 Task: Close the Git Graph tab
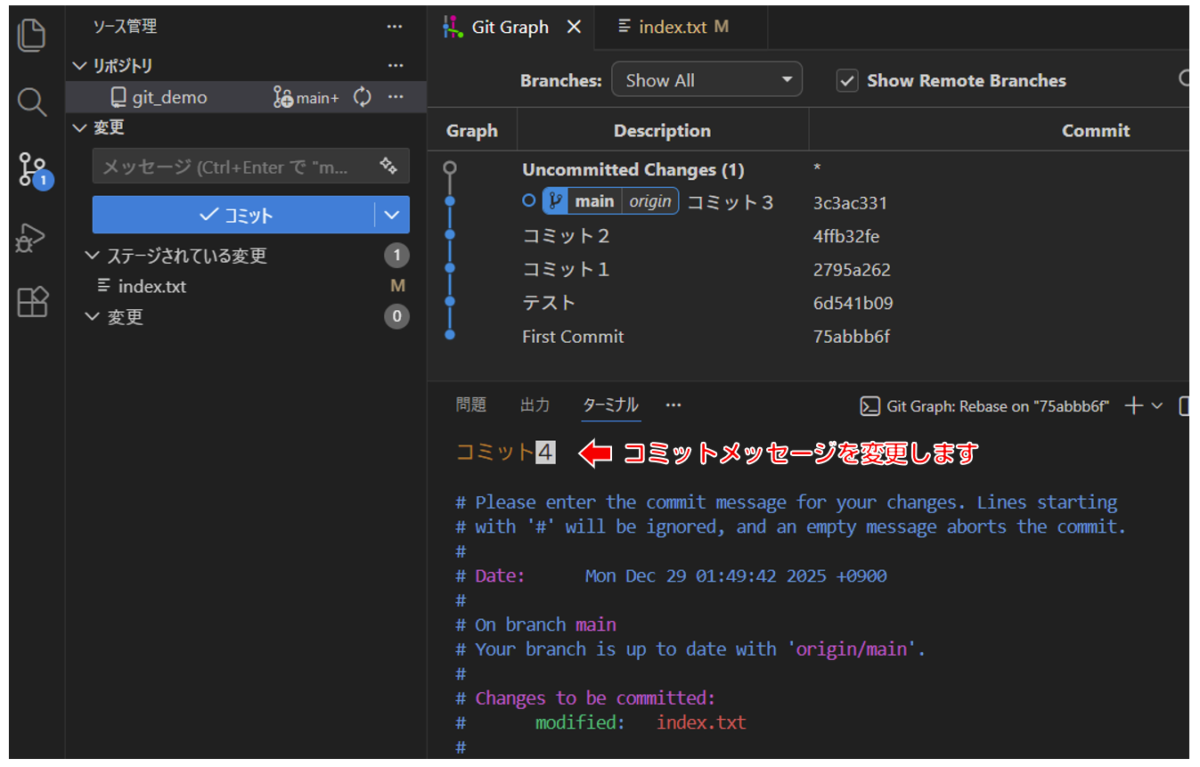[x=573, y=27]
